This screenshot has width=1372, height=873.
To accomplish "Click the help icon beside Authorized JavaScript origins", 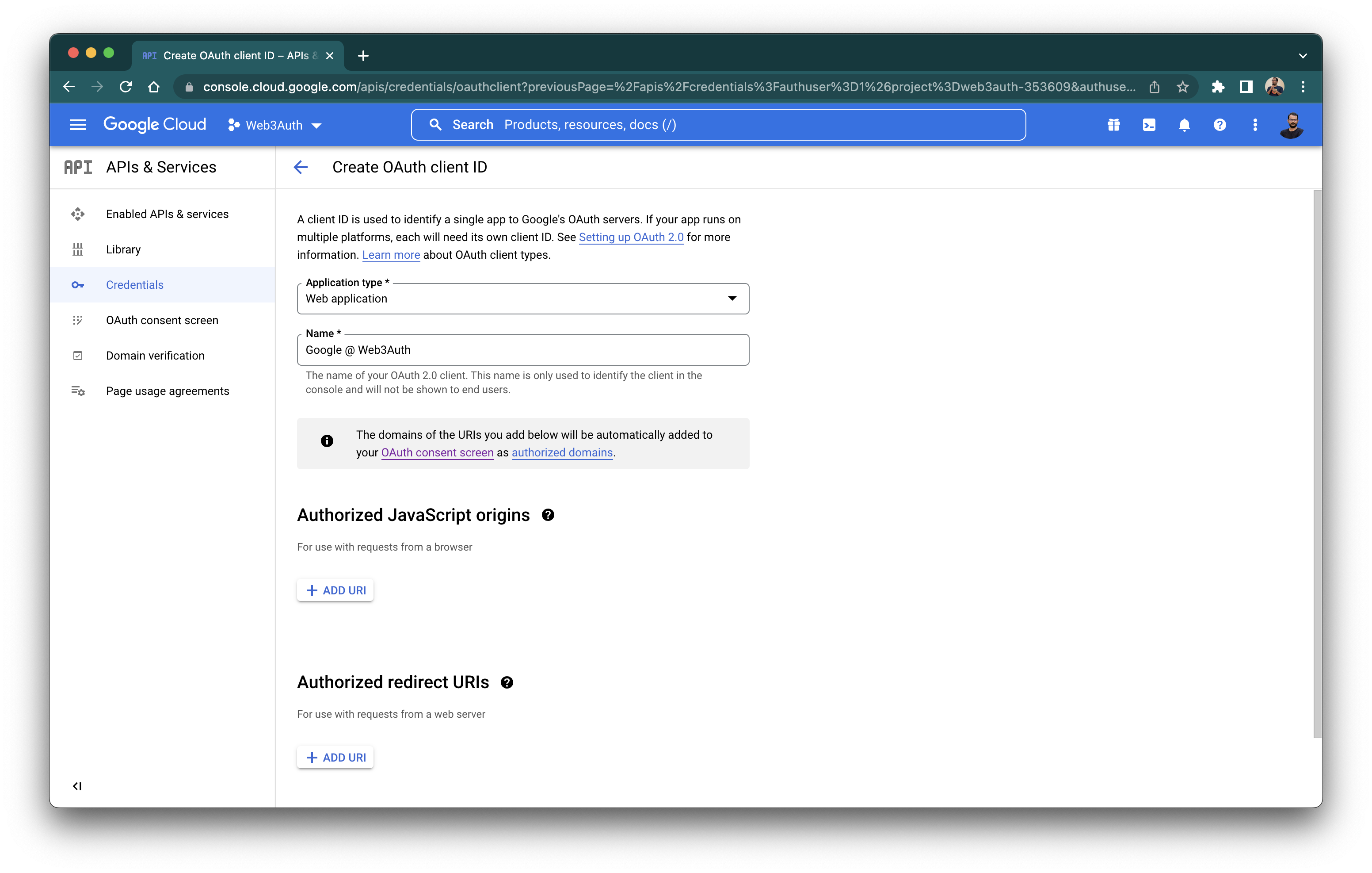I will 548,515.
